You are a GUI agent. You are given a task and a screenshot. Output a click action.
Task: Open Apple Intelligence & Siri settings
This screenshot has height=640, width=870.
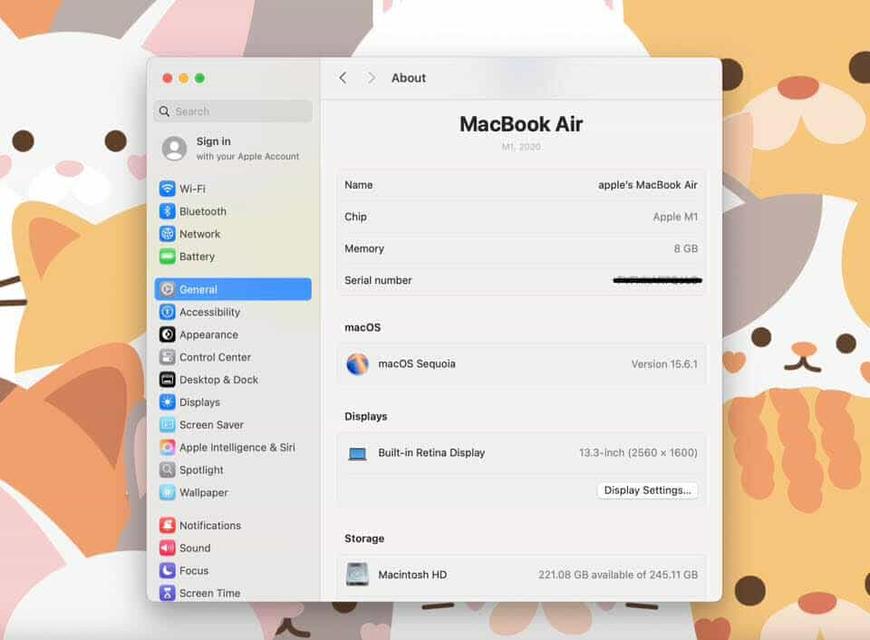coord(168,447)
